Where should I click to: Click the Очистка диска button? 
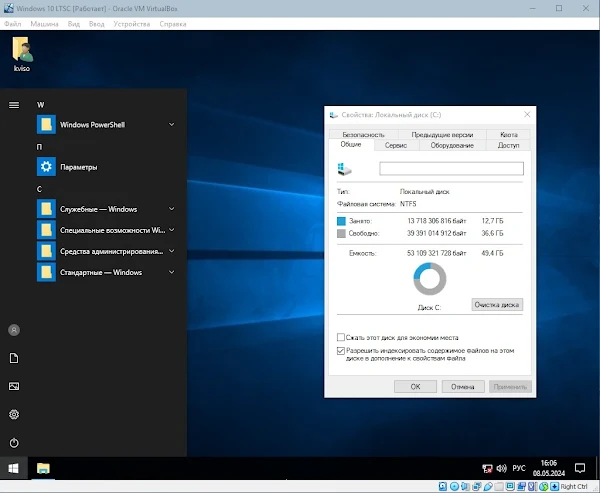click(497, 305)
